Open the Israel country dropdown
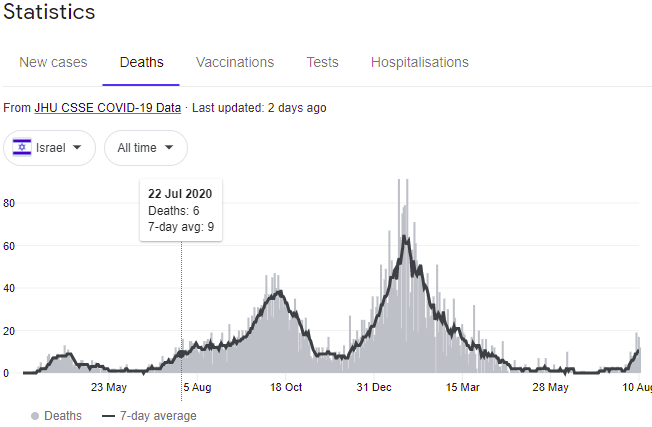Screen dimensions: 652x427 [x=50, y=148]
